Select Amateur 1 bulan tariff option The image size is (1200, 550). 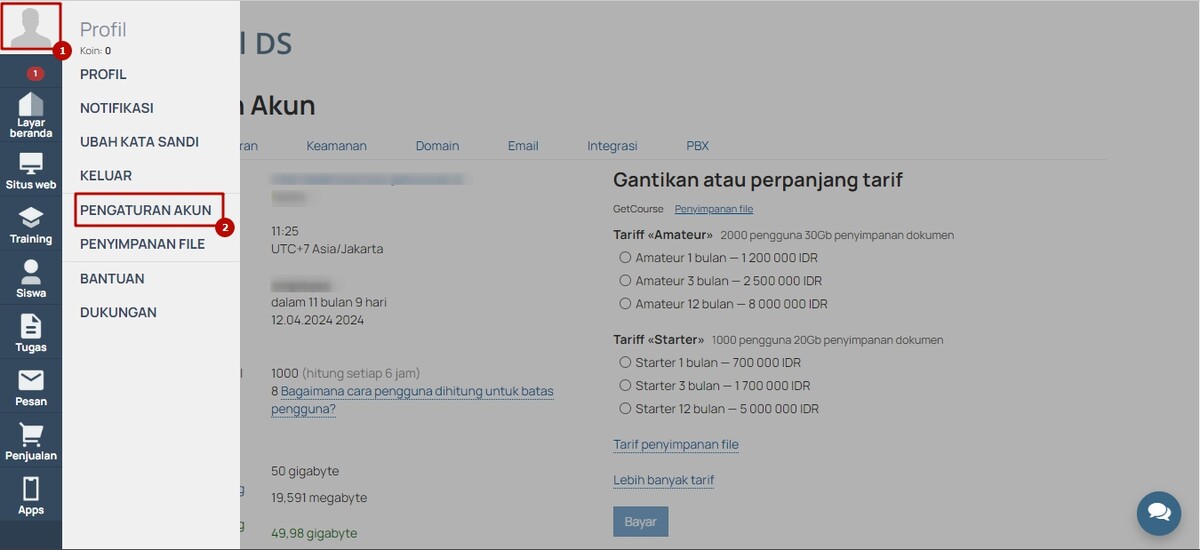pyautogui.click(x=626, y=258)
